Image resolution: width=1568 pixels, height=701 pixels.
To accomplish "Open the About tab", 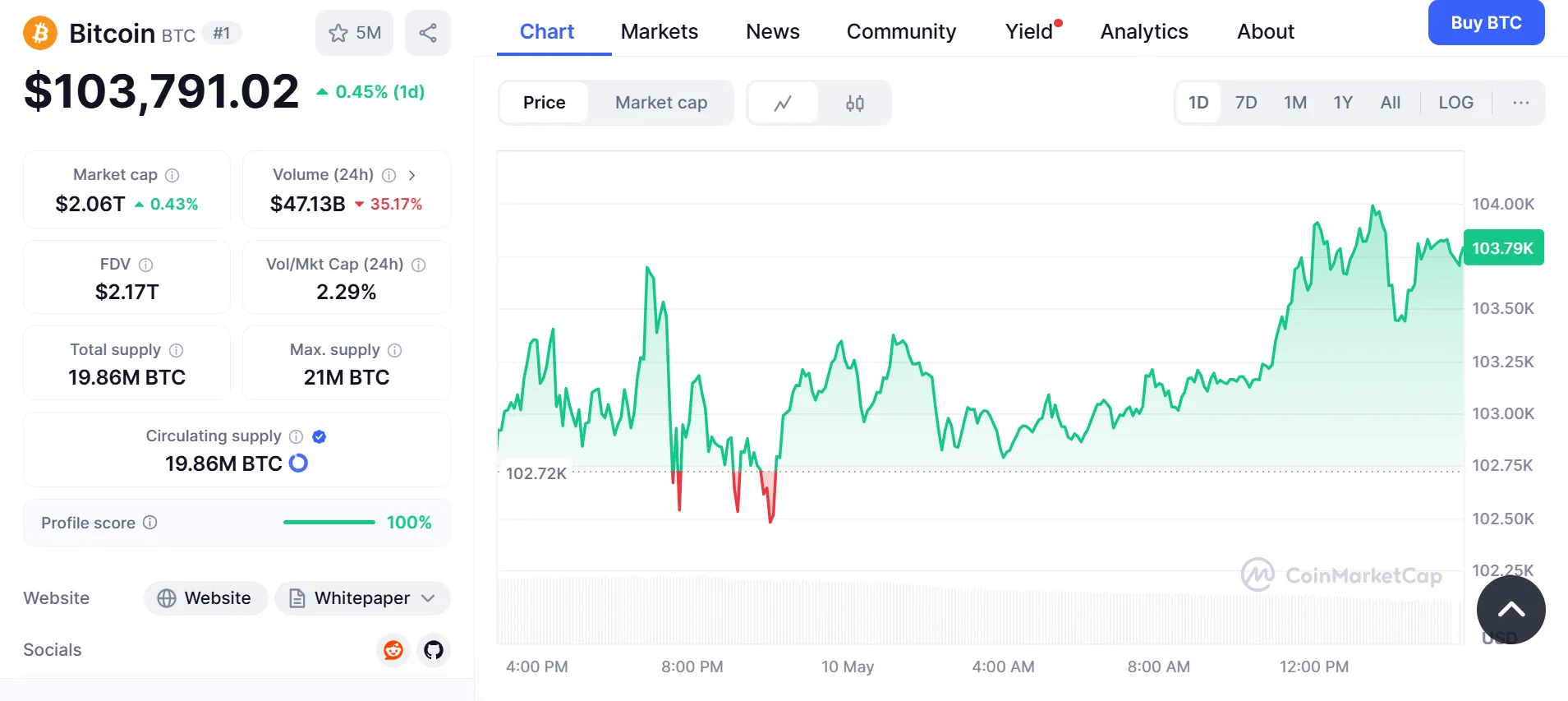I will point(1266,32).
